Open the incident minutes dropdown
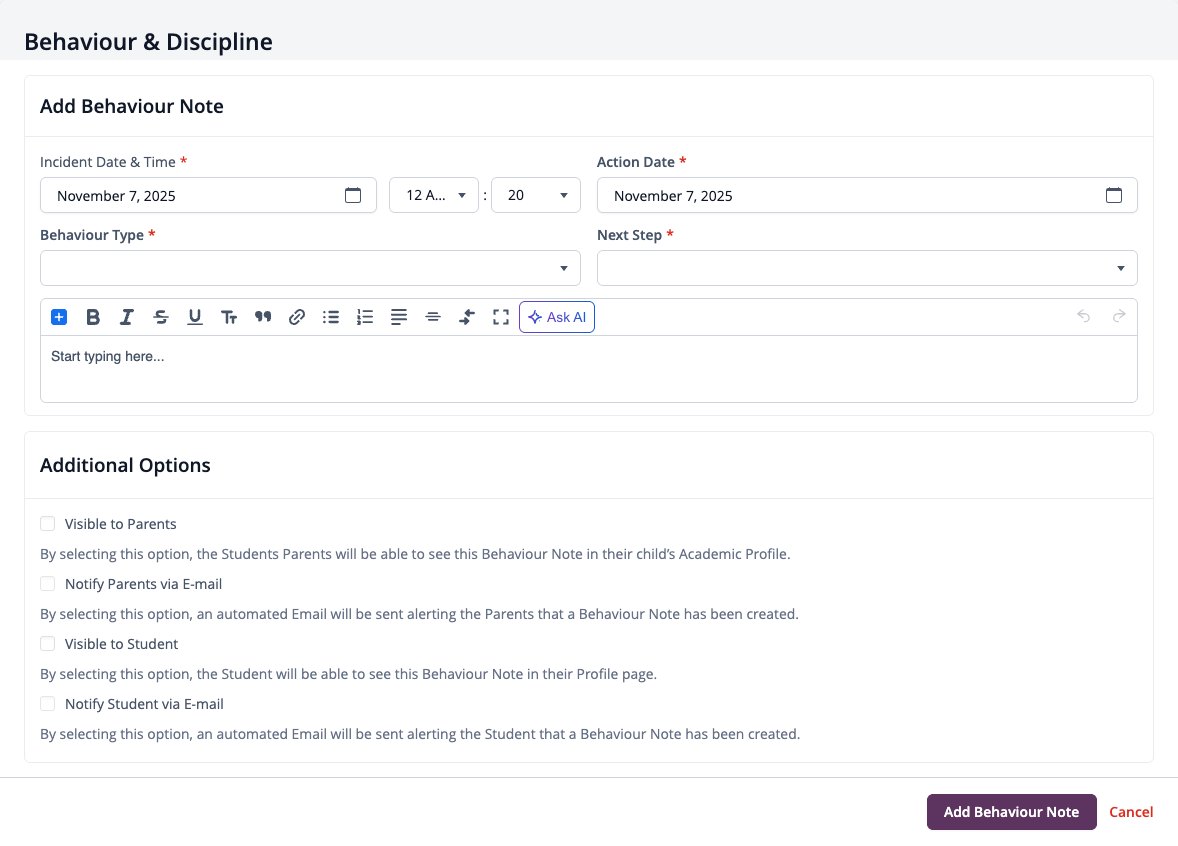Screen dimensions: 1178x846 pos(536,195)
